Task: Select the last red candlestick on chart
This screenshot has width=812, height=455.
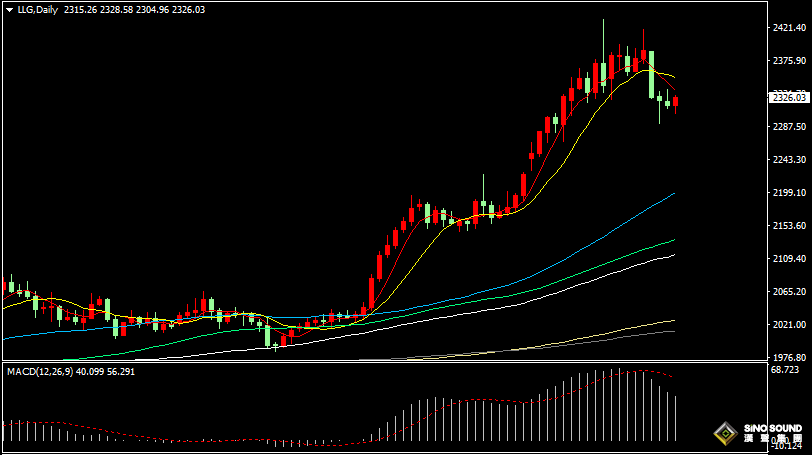Action: pyautogui.click(x=675, y=101)
